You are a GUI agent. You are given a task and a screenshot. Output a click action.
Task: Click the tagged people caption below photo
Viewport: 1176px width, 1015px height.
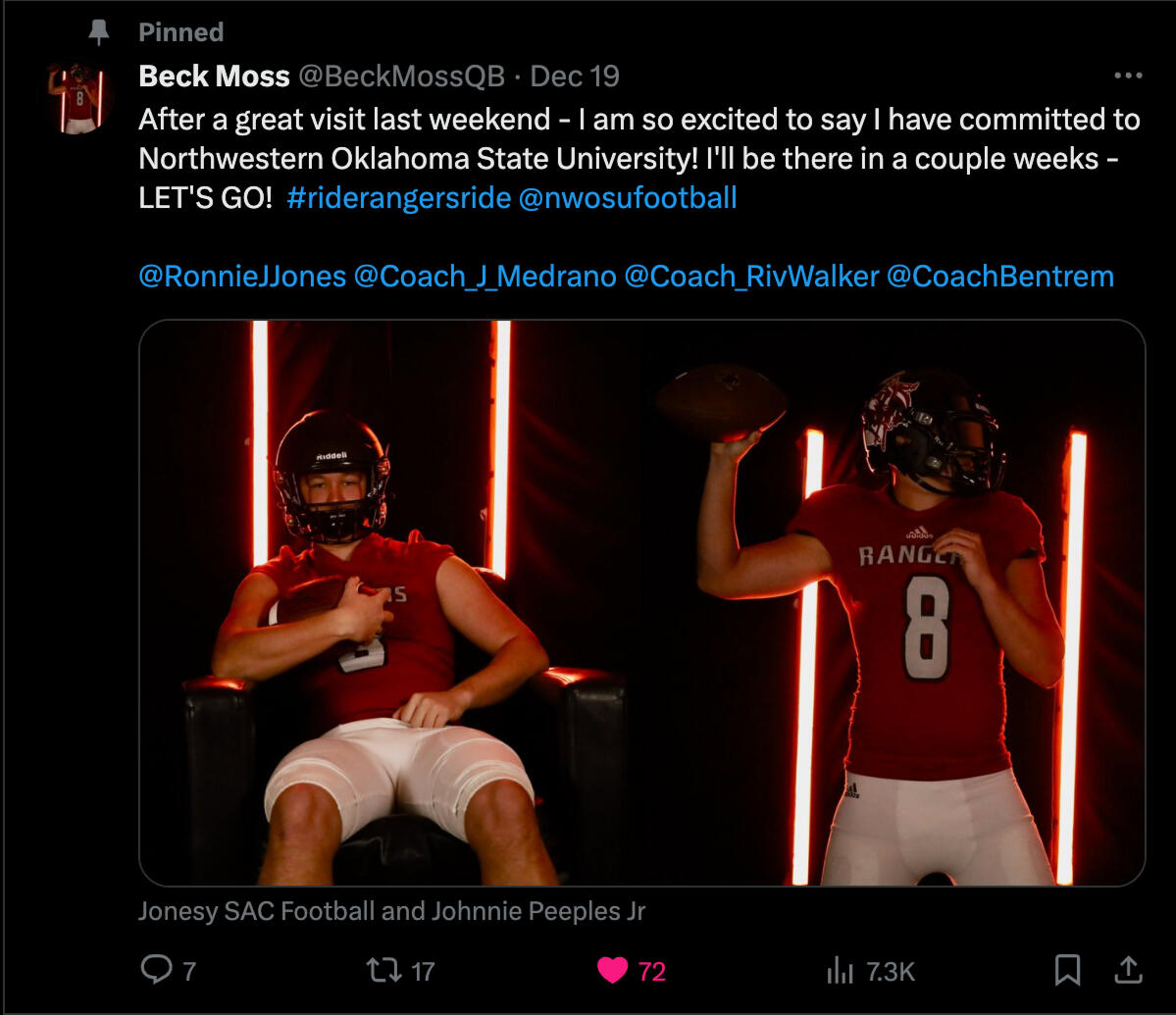pos(391,911)
